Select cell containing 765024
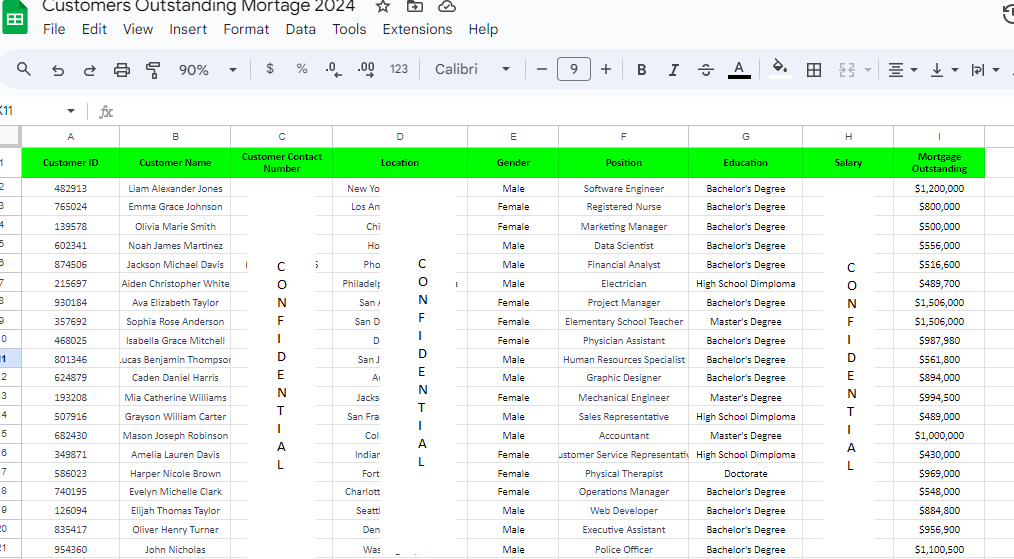 point(70,207)
